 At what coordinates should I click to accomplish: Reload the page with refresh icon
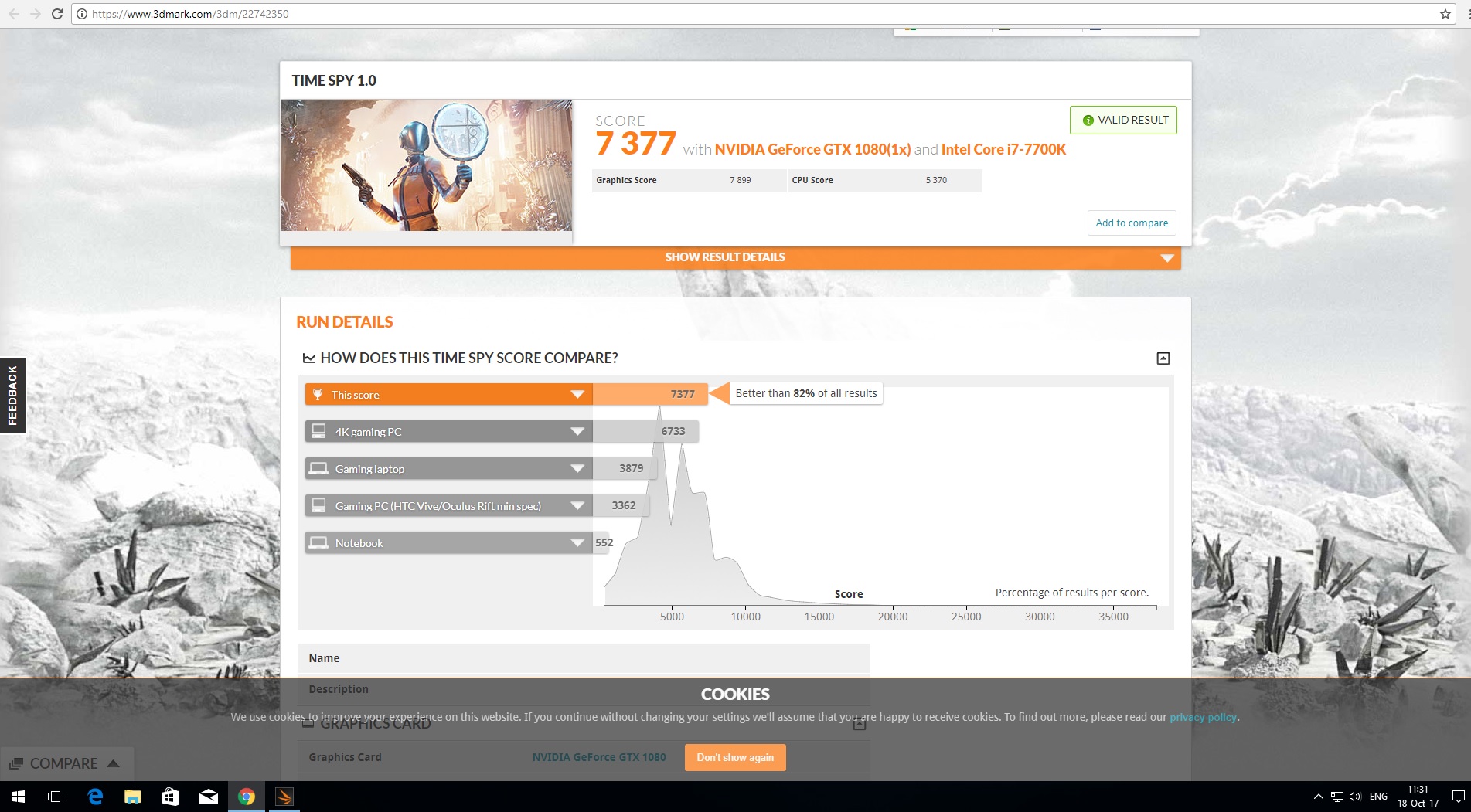point(57,14)
